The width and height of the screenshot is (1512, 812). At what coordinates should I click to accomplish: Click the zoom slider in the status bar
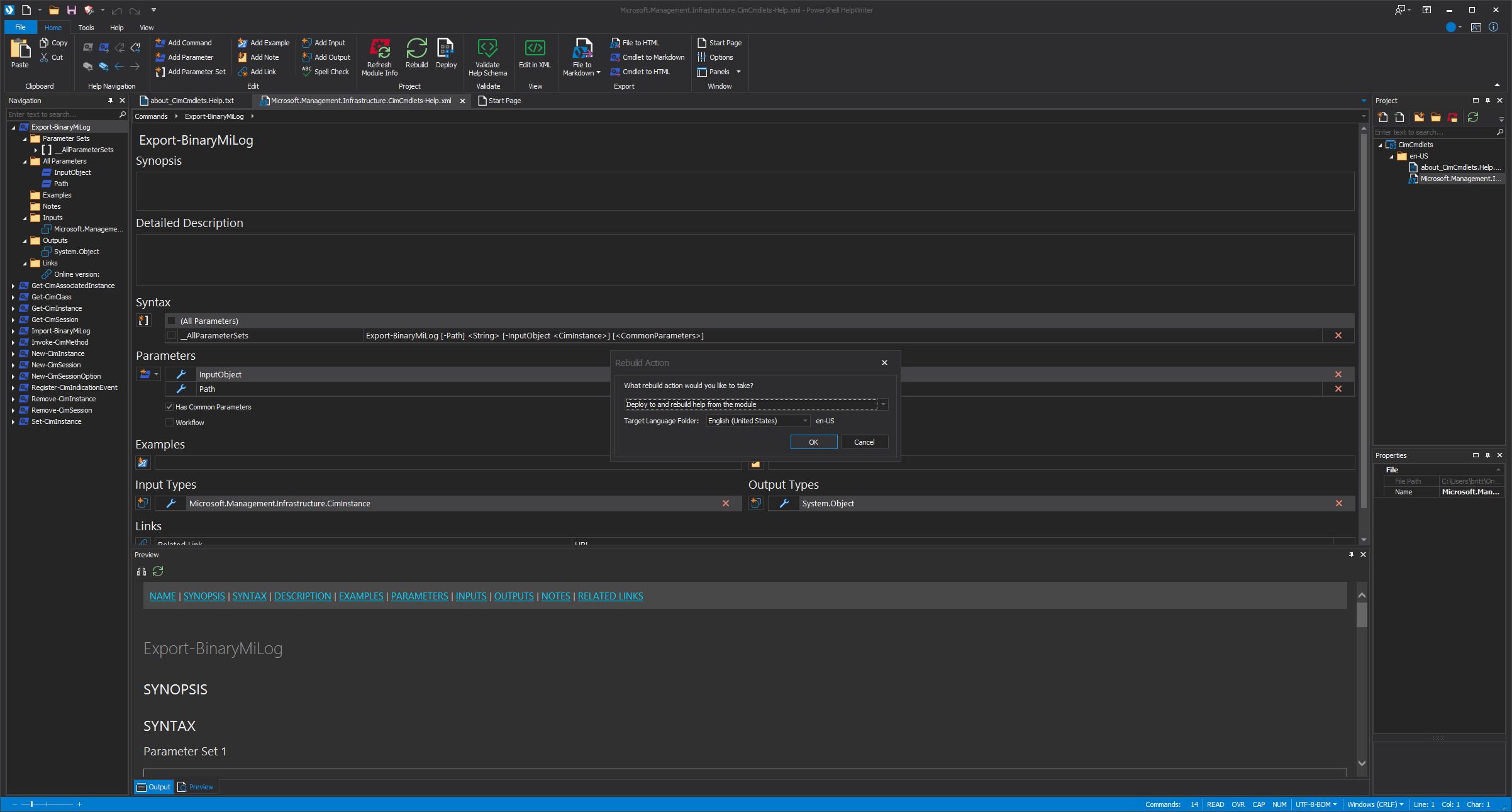click(x=31, y=804)
